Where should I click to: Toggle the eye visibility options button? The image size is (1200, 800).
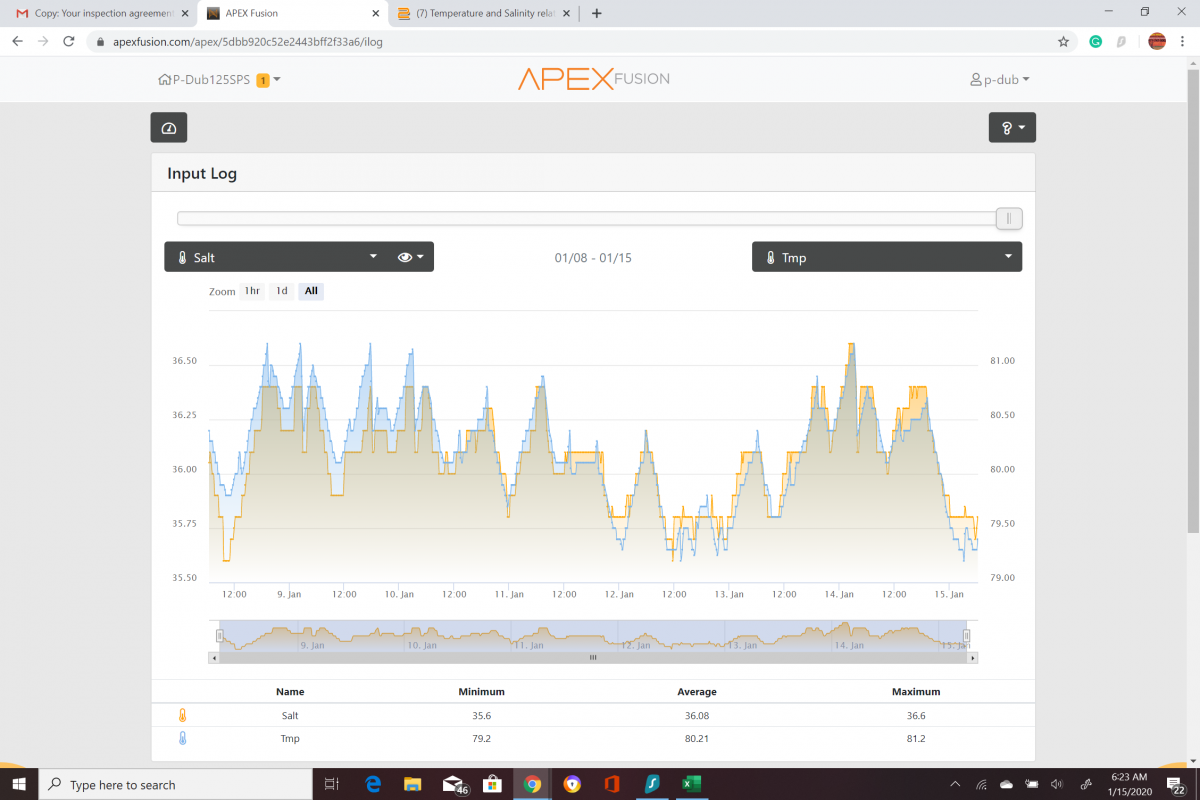coord(410,257)
